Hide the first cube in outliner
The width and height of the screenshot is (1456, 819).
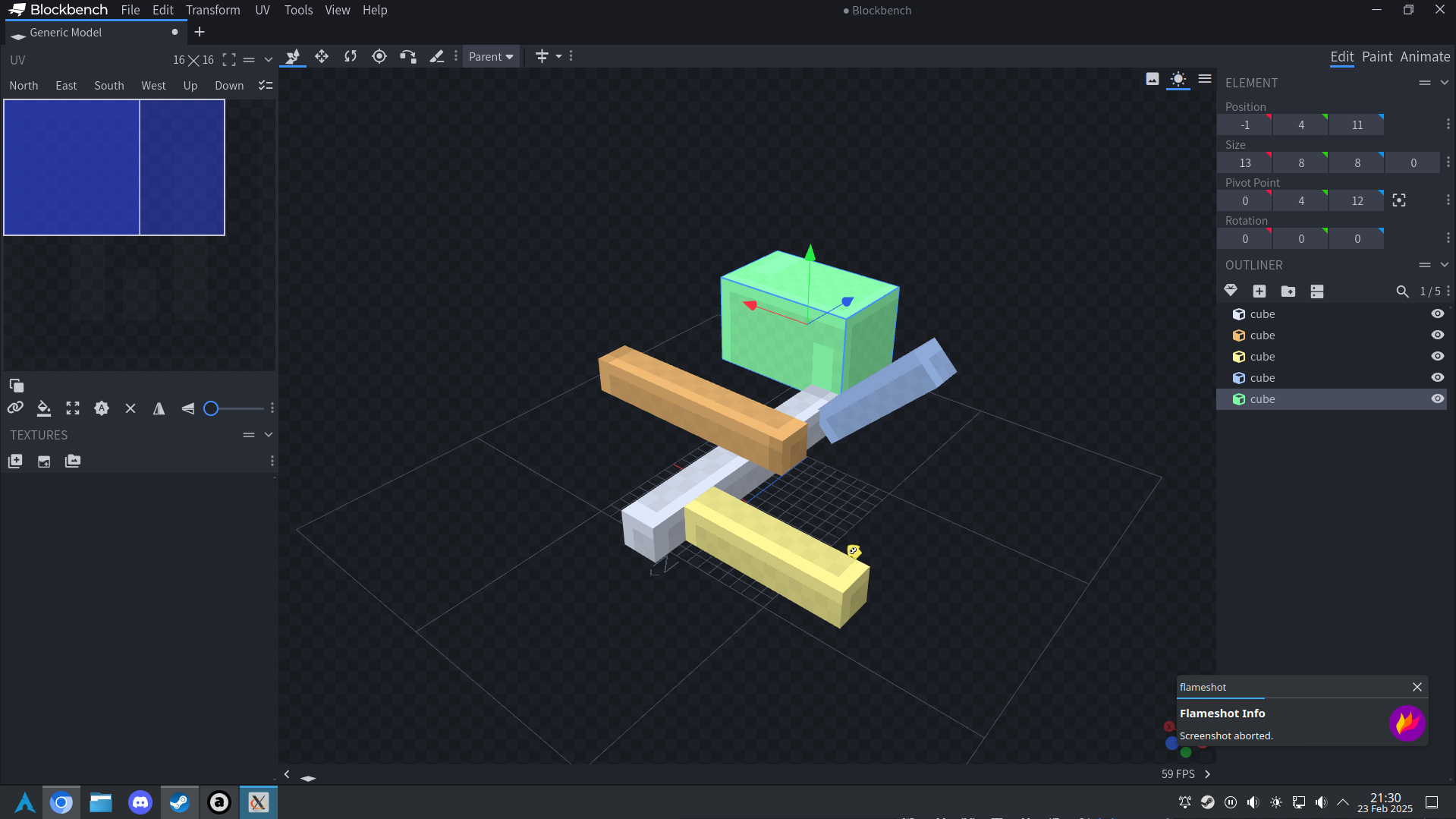coord(1437,314)
